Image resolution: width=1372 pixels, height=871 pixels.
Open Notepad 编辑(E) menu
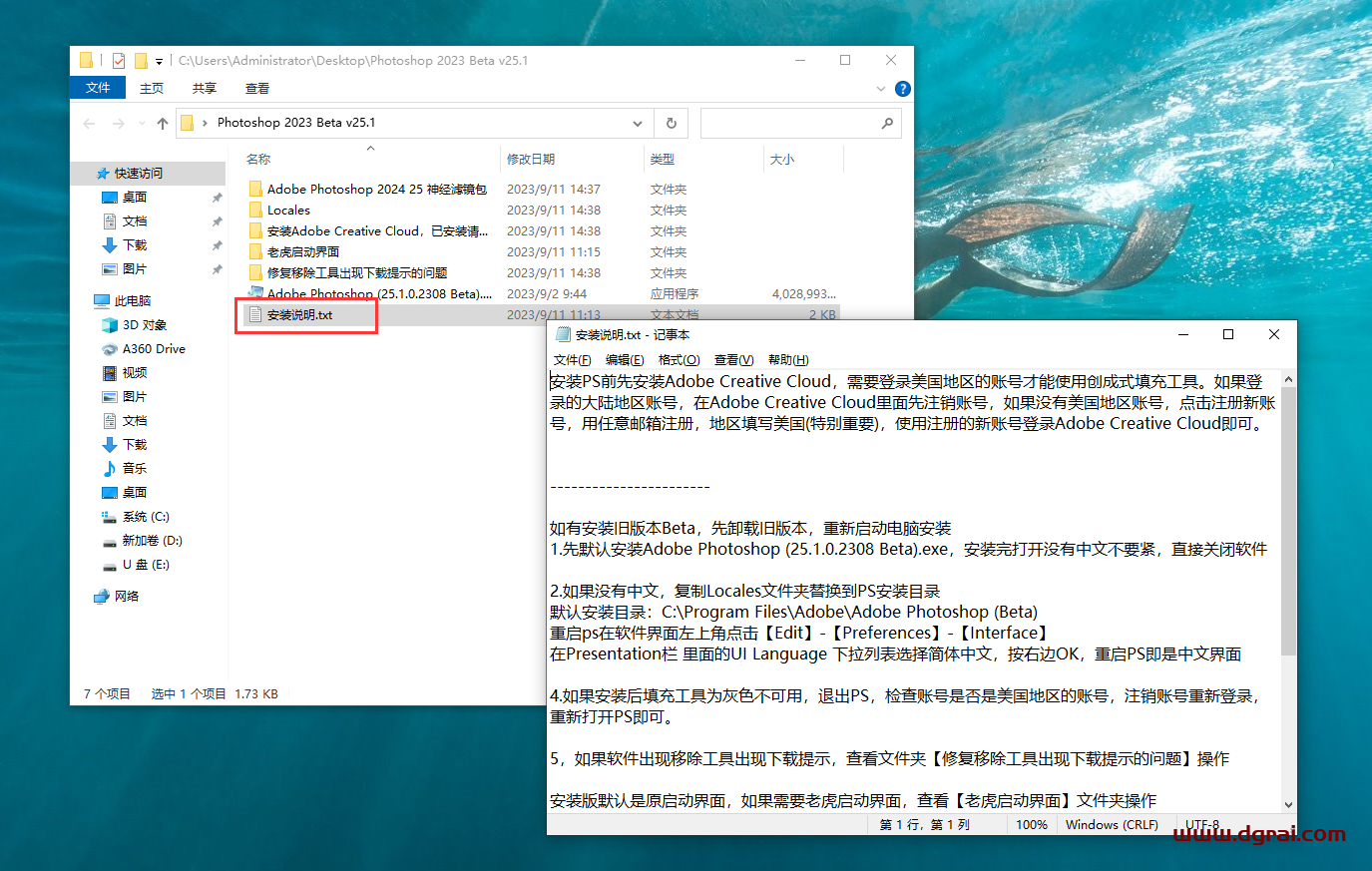625,359
